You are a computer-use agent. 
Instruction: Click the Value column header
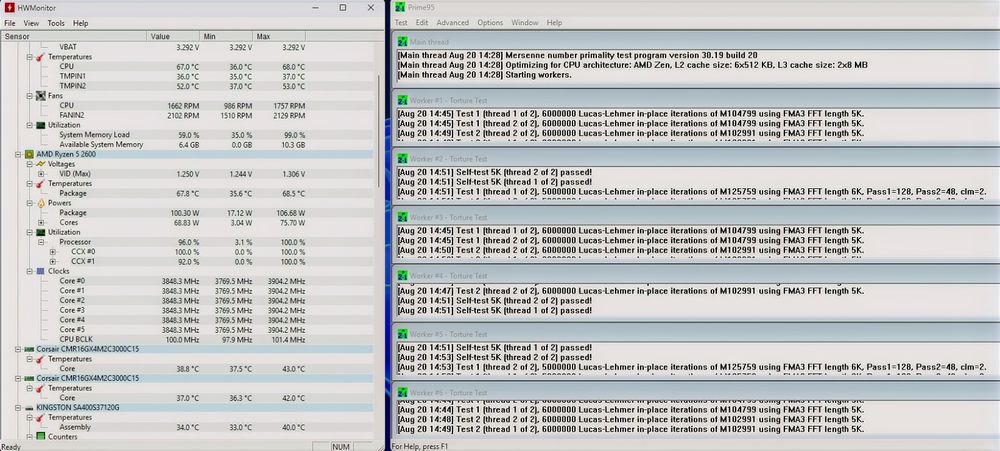coord(173,36)
